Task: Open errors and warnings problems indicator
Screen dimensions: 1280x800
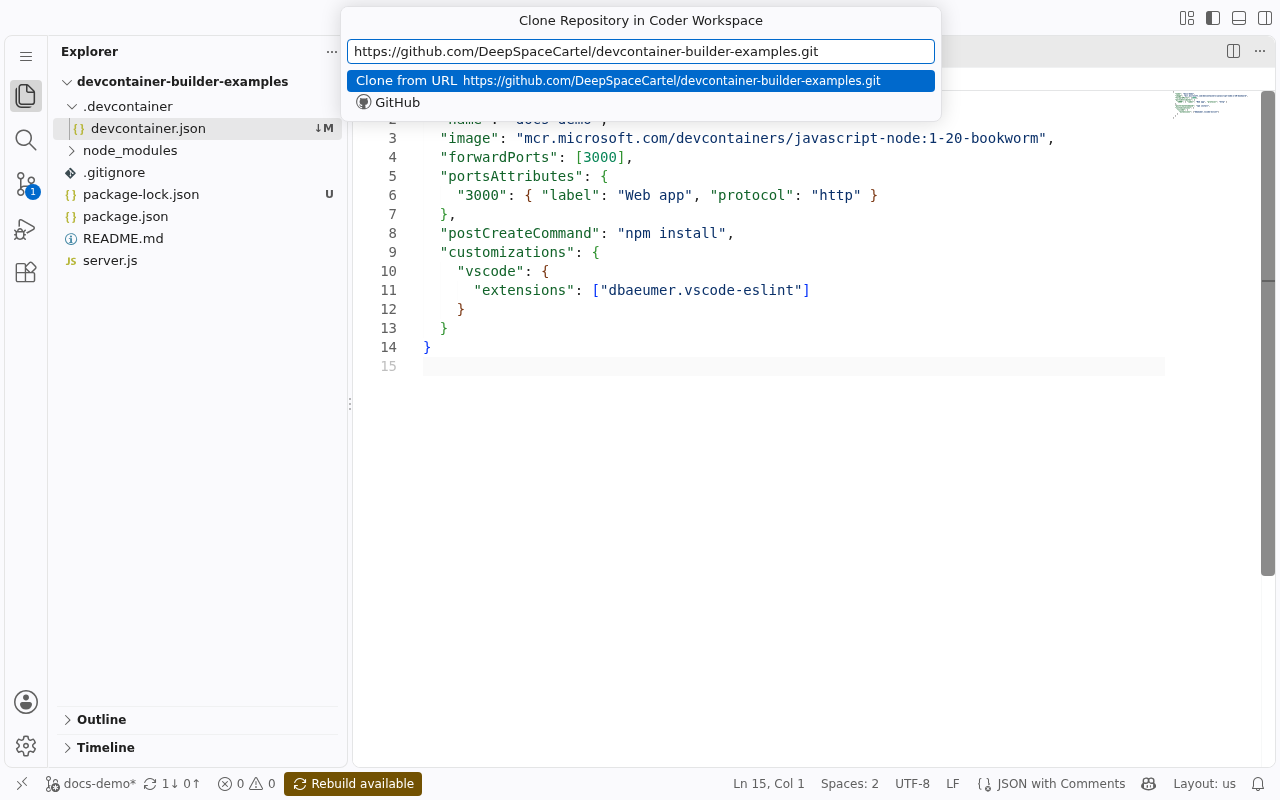Action: pyautogui.click(x=246, y=784)
